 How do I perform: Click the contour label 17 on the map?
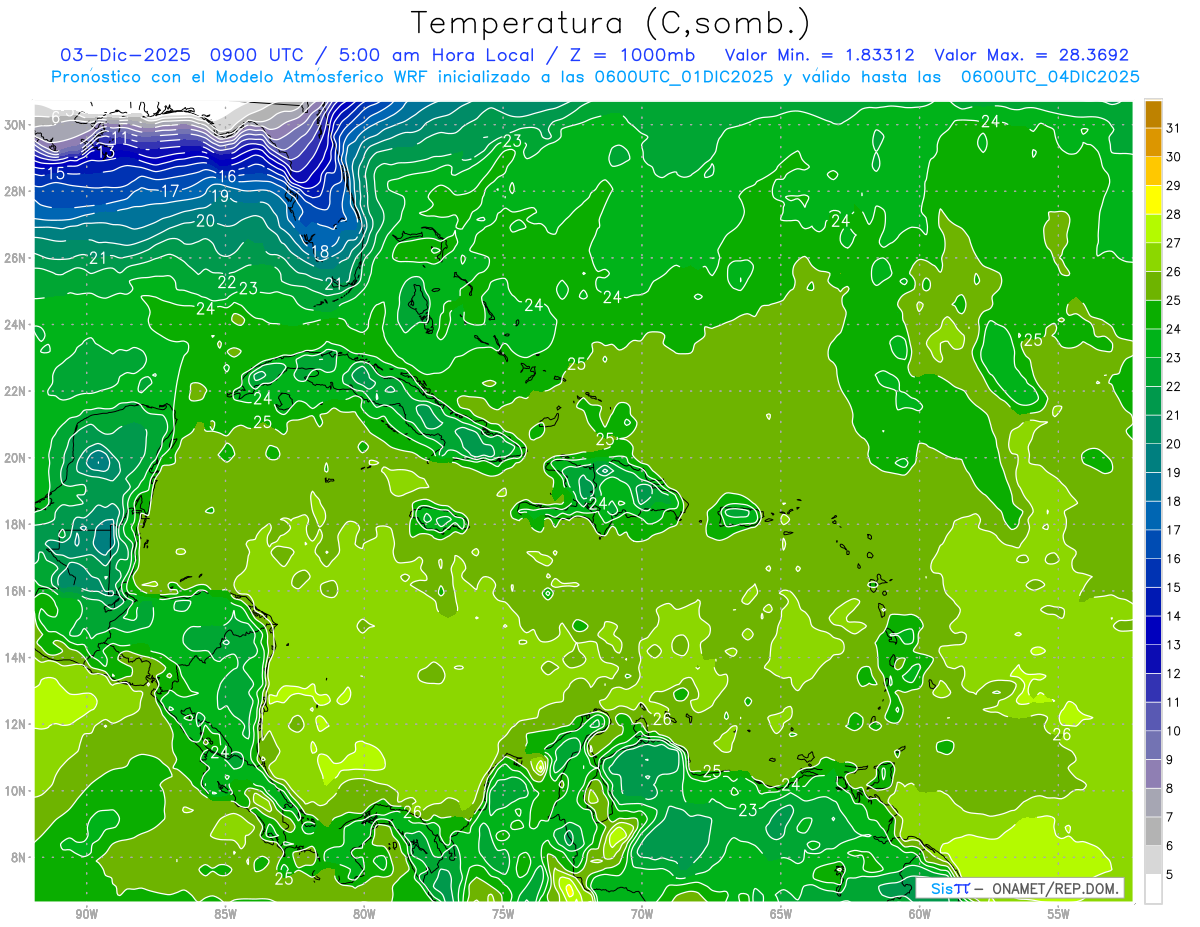pos(170,190)
